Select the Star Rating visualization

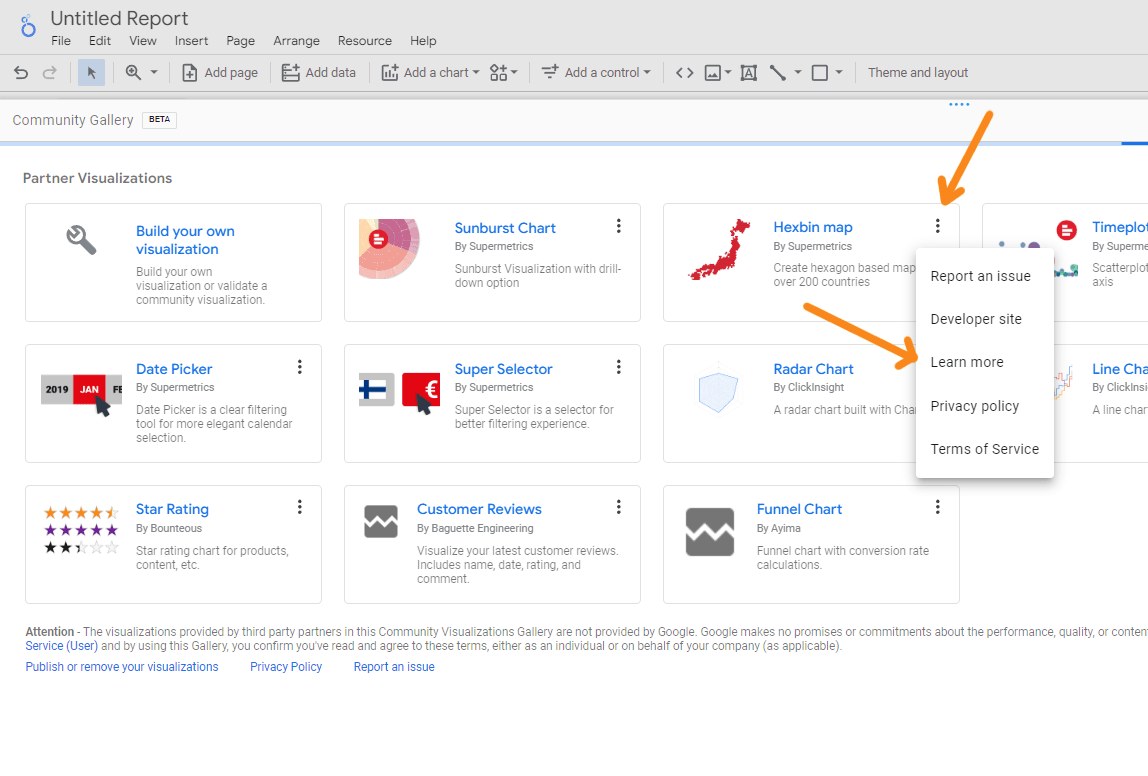click(x=172, y=509)
